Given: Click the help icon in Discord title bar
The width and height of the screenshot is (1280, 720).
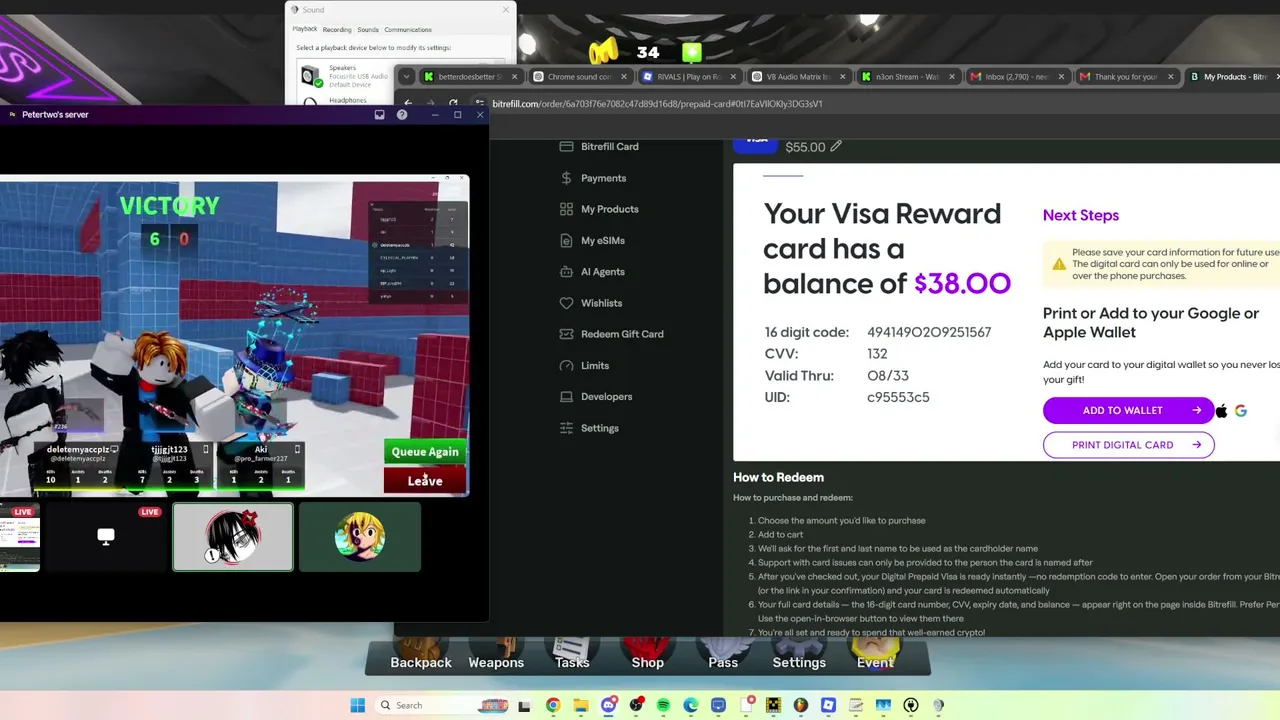Looking at the screenshot, I should tap(402, 115).
